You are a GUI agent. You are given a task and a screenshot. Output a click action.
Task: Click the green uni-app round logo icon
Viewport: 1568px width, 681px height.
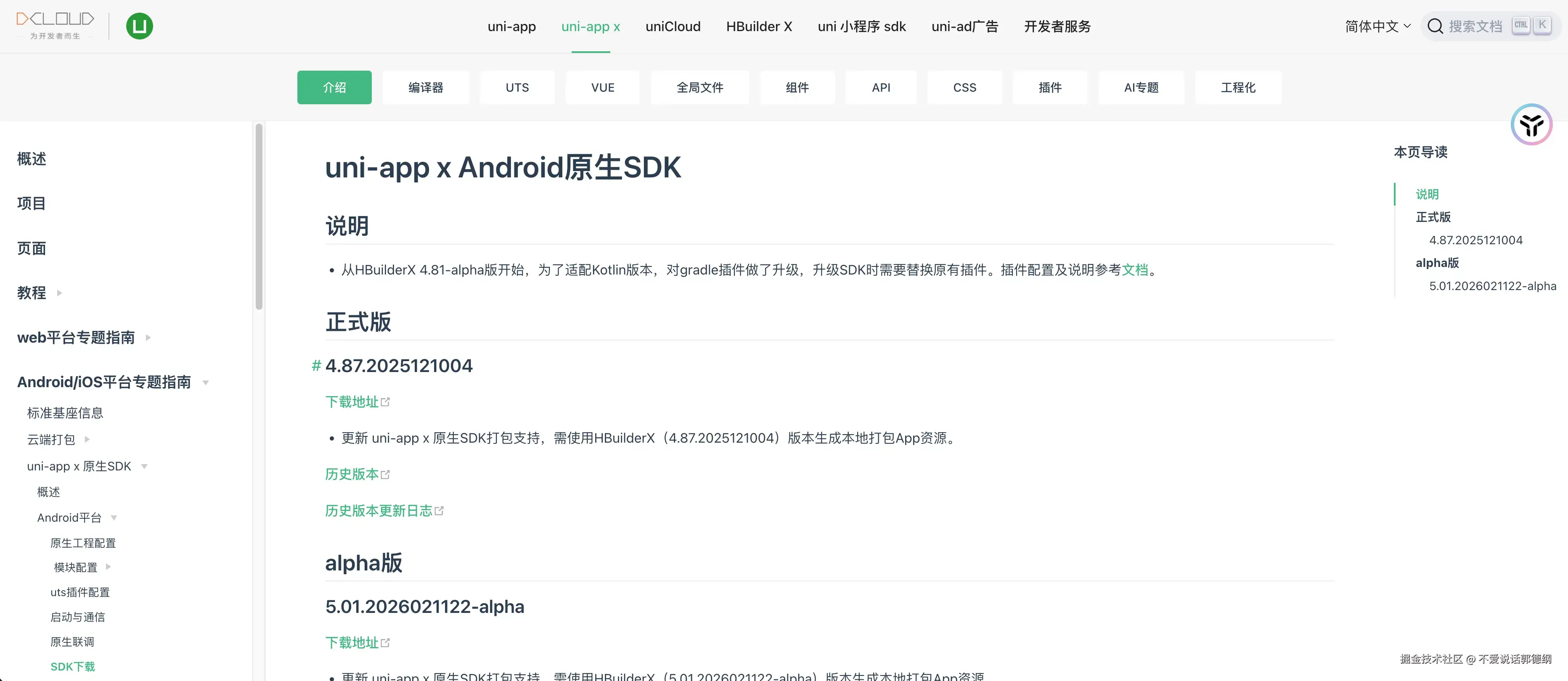(139, 26)
